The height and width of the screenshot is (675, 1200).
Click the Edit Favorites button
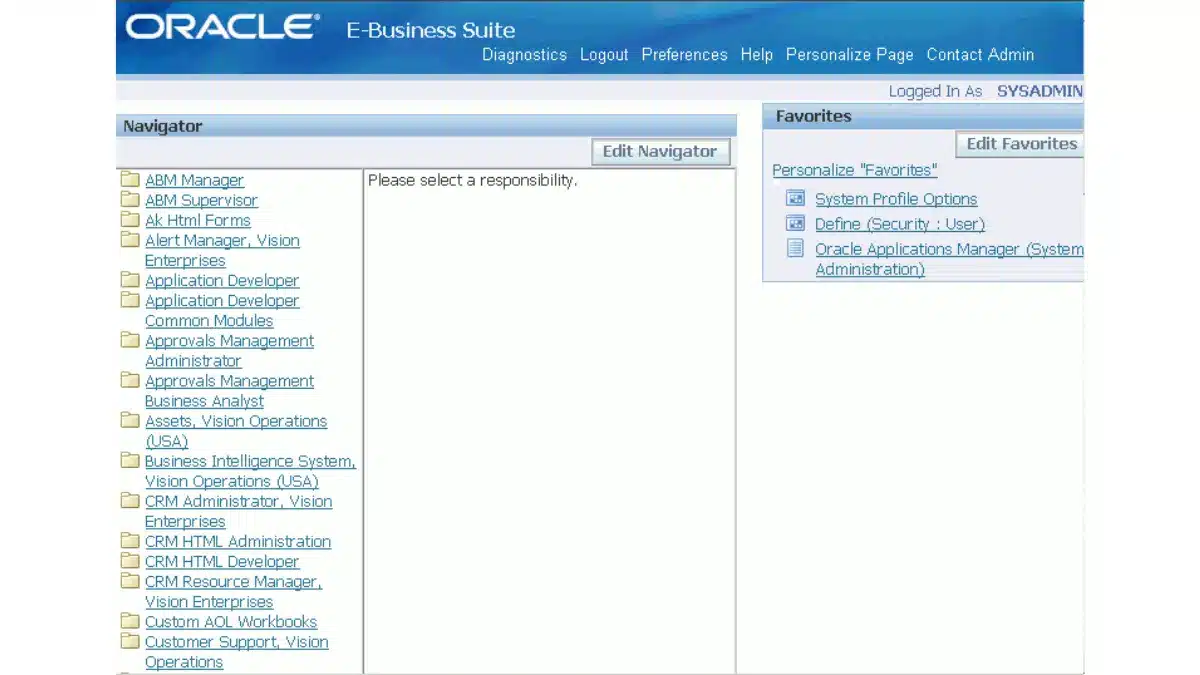click(1021, 144)
